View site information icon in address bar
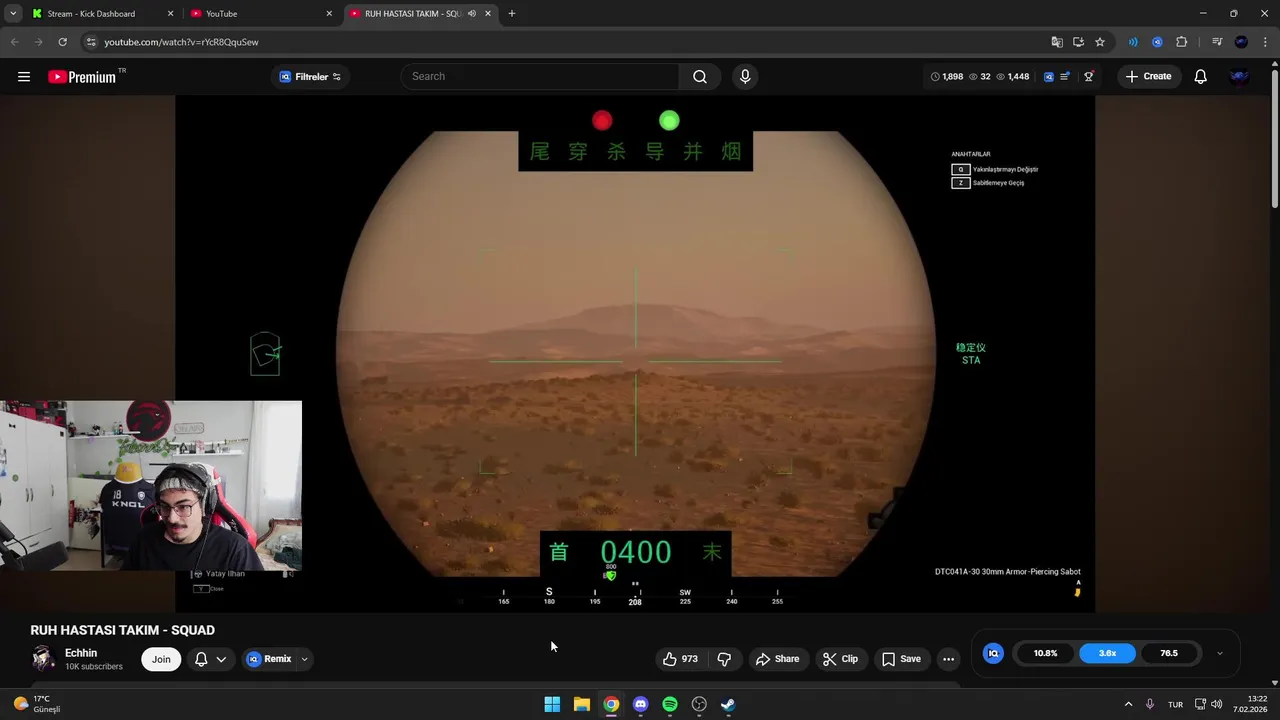This screenshot has width=1280, height=720. [91, 42]
